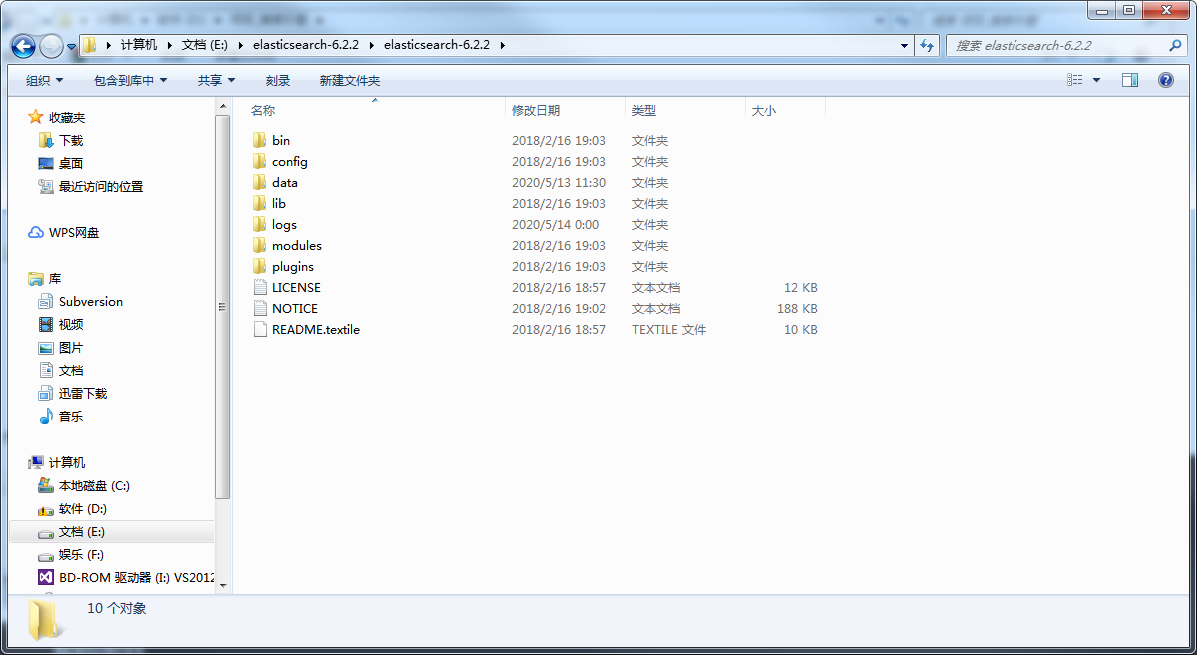Screen dimensions: 1197x655
Task: Click 库 libraries node
Action: [54, 279]
